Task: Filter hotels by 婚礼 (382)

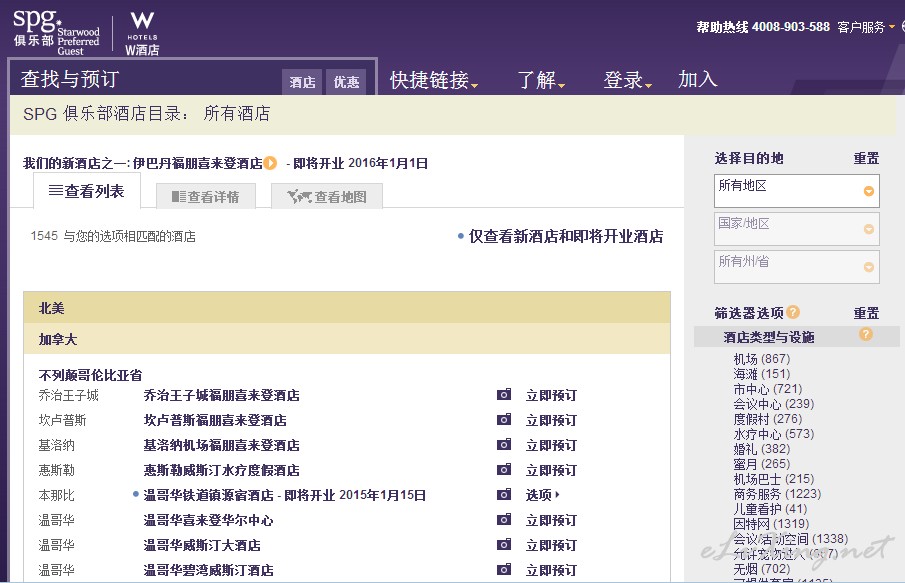Action: pyautogui.click(x=762, y=449)
